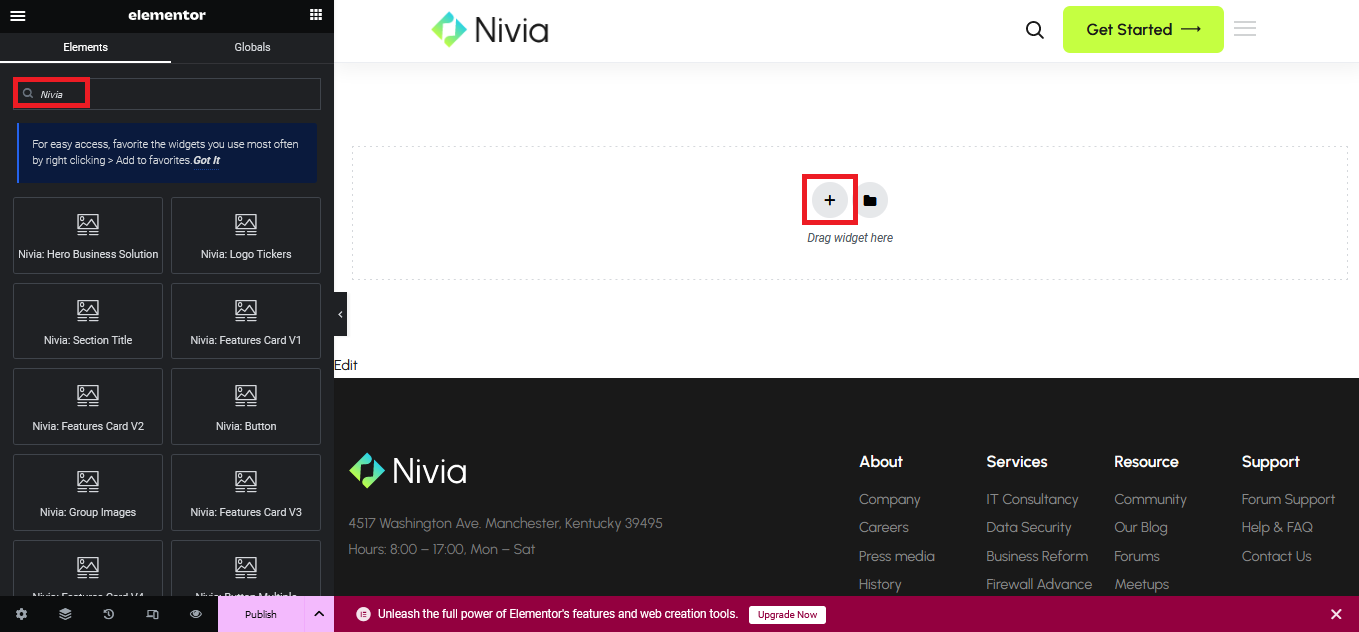Click the site header search icon
This screenshot has width=1359, height=632.
[1035, 30]
